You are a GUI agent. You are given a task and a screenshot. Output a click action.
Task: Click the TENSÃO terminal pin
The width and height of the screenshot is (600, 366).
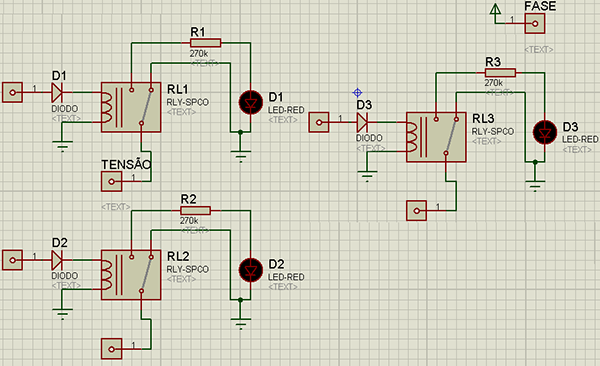(111, 181)
